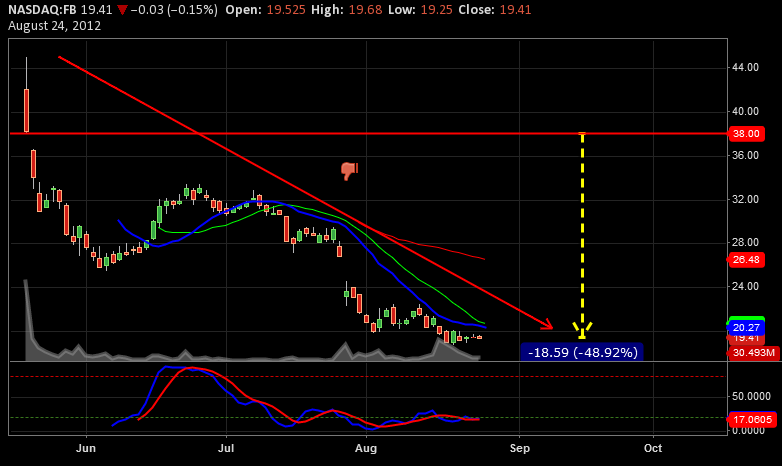The image size is (782, 466).
Task: Click the Sep month label
Action: pos(519,448)
